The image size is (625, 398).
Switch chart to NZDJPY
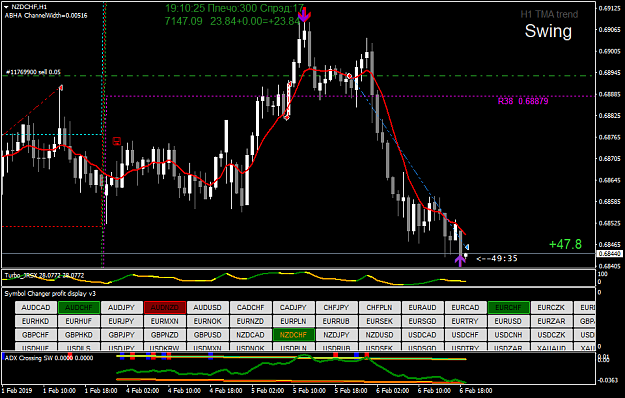click(336, 335)
